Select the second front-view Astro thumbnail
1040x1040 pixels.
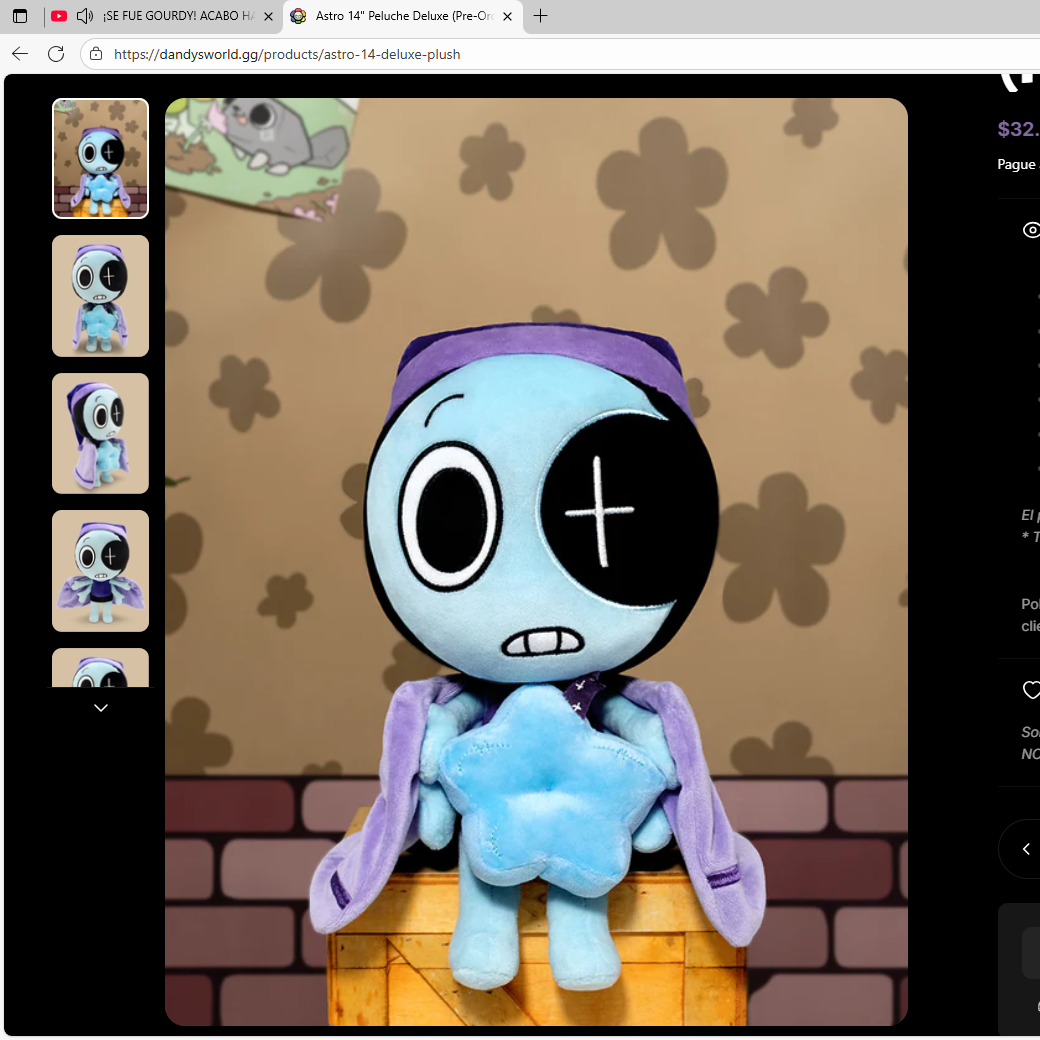[100, 296]
